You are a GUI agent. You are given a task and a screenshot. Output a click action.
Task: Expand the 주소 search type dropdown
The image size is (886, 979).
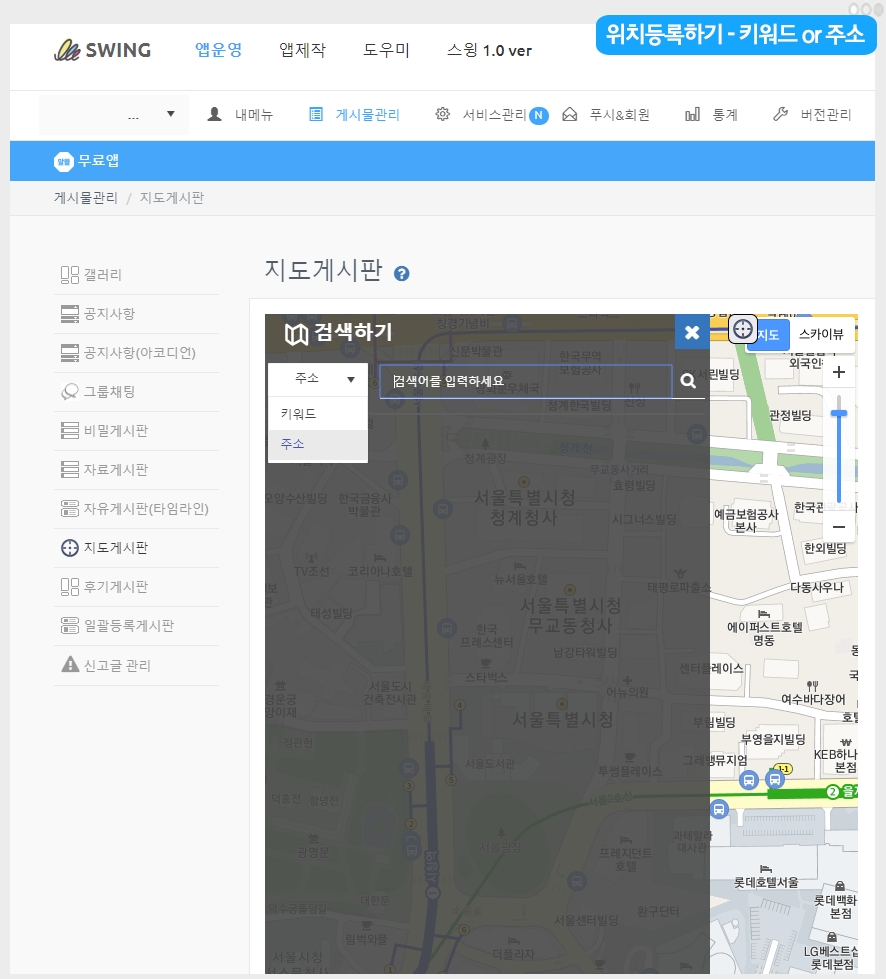[x=318, y=379]
